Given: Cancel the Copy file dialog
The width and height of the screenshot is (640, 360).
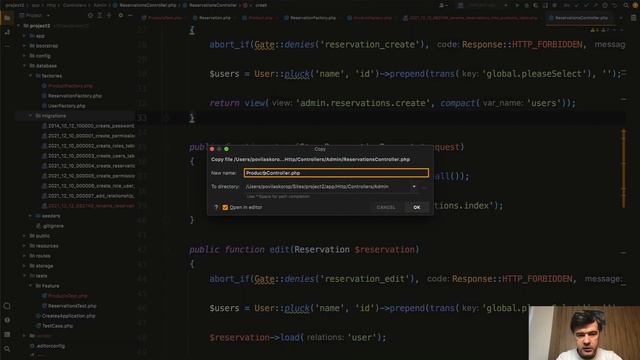Looking at the screenshot, I should [x=386, y=207].
